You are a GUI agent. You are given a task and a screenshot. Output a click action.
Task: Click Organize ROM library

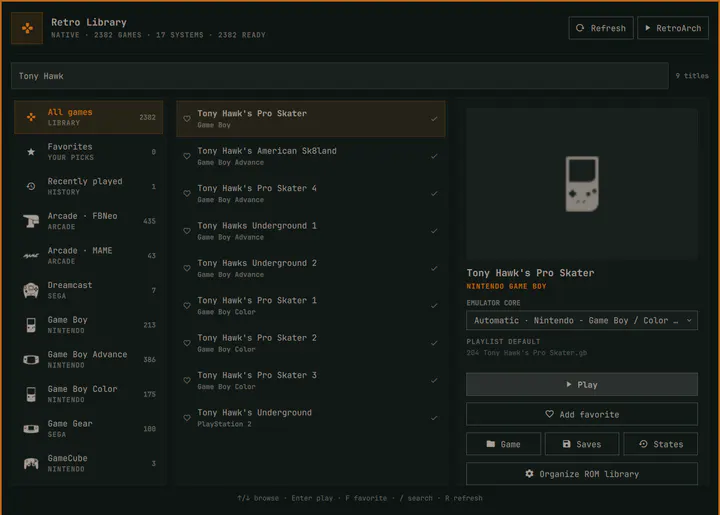[x=582, y=474]
